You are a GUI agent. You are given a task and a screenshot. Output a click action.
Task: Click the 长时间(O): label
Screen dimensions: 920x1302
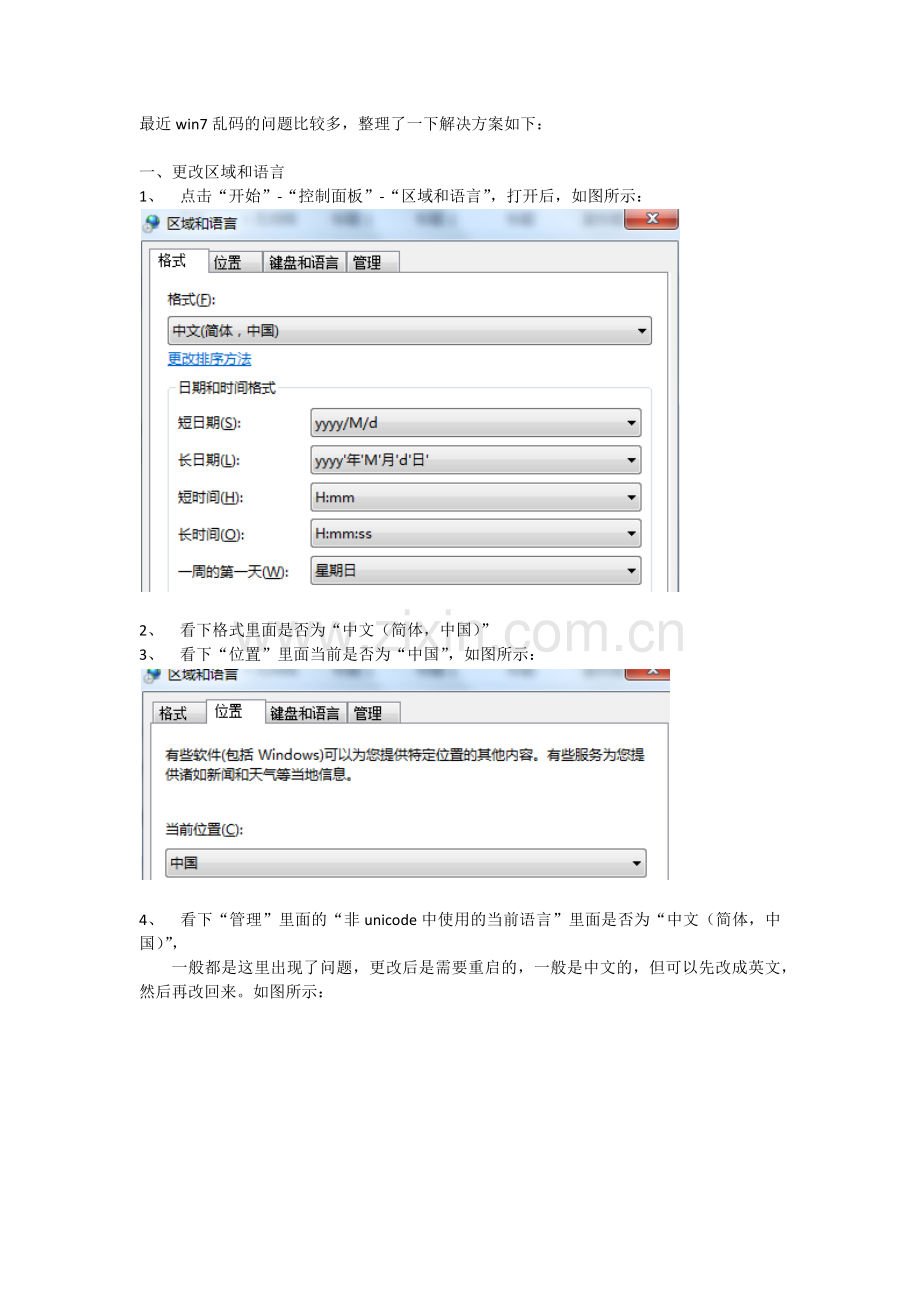pyautogui.click(x=210, y=534)
